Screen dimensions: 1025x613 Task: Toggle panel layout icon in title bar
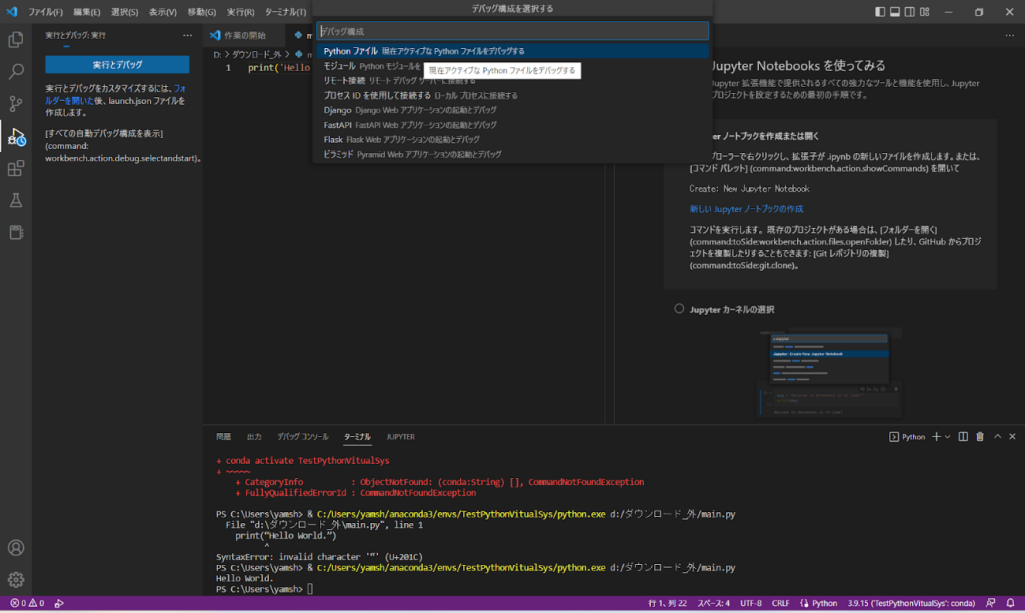(x=895, y=12)
